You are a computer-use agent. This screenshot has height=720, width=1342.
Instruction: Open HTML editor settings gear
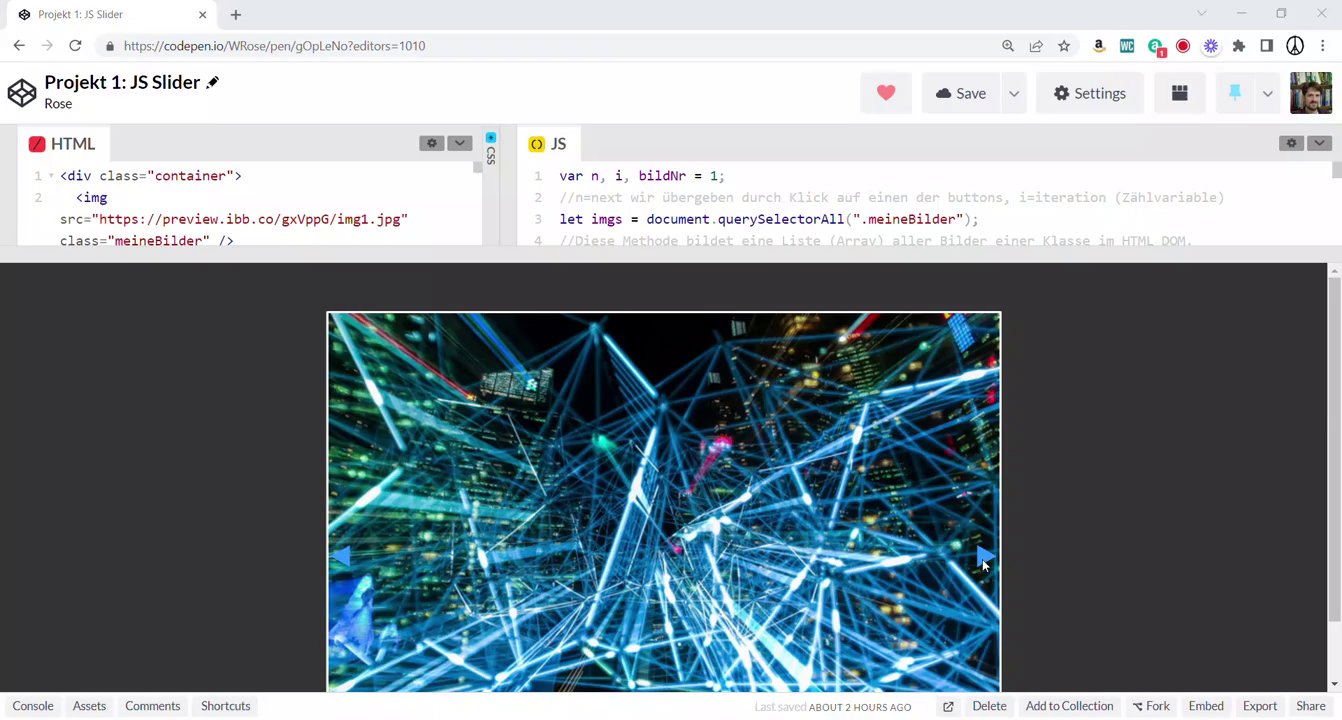tap(432, 143)
